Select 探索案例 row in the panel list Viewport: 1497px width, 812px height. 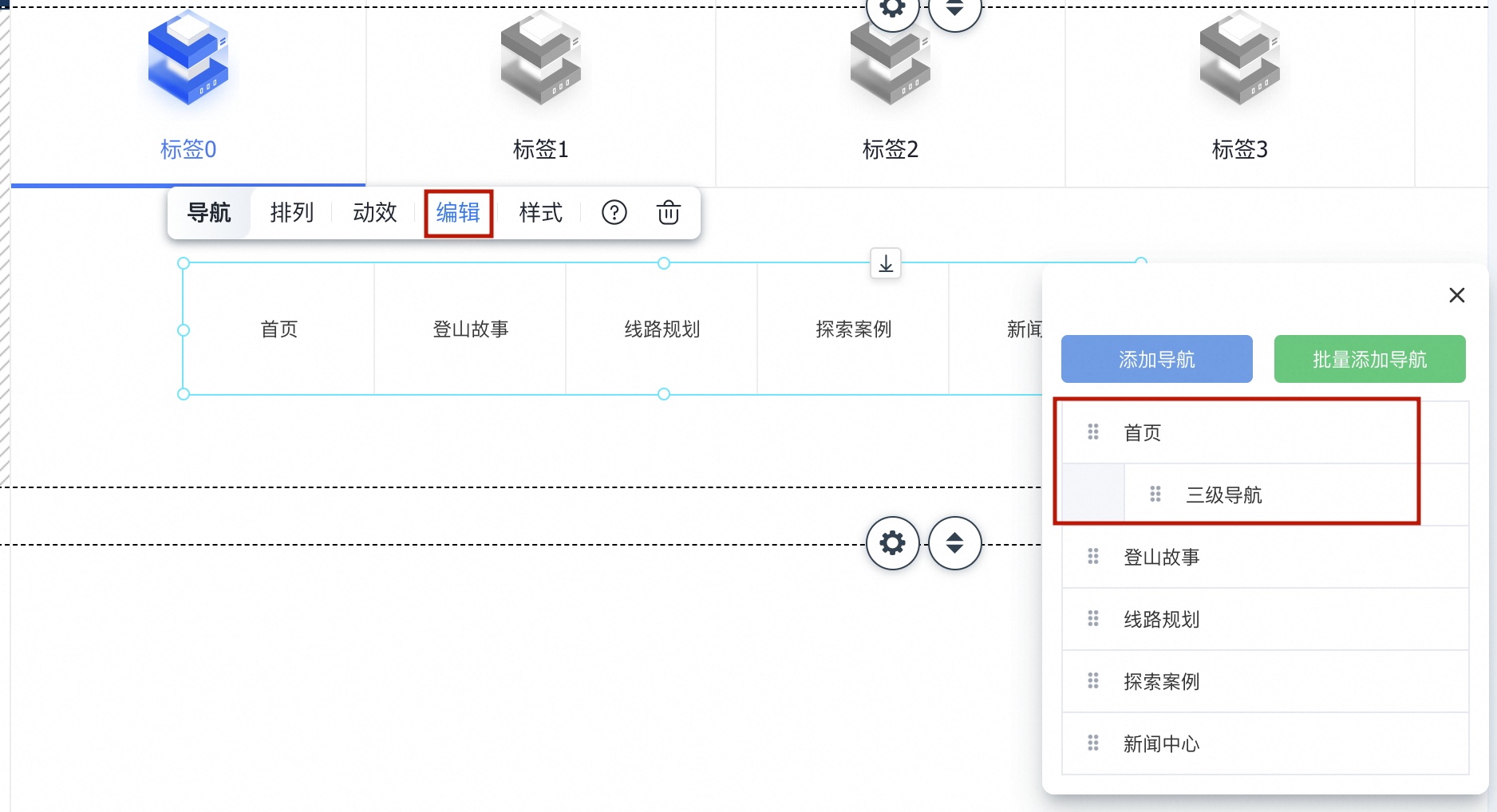(x=1266, y=681)
